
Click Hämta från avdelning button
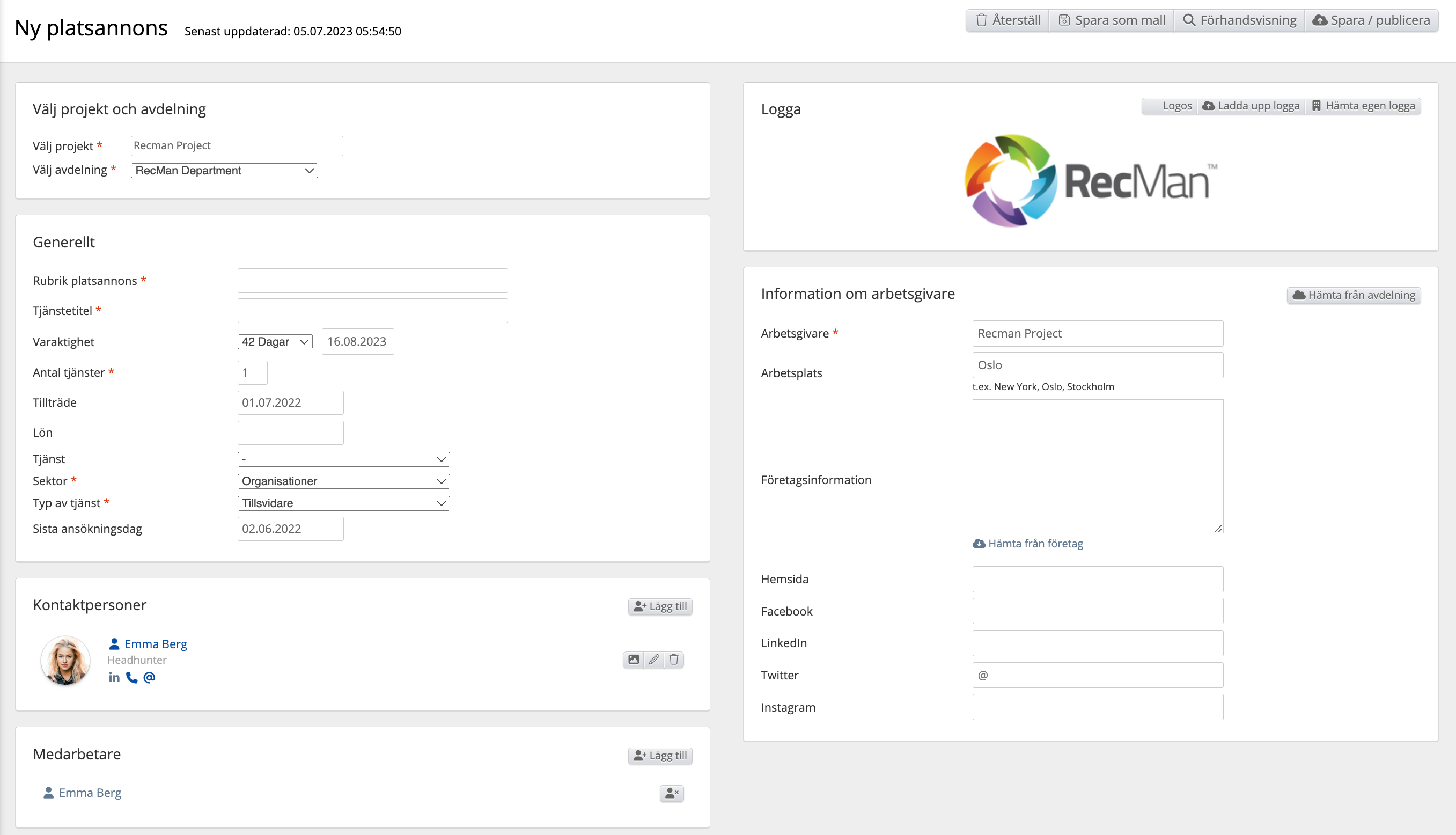(1354, 295)
